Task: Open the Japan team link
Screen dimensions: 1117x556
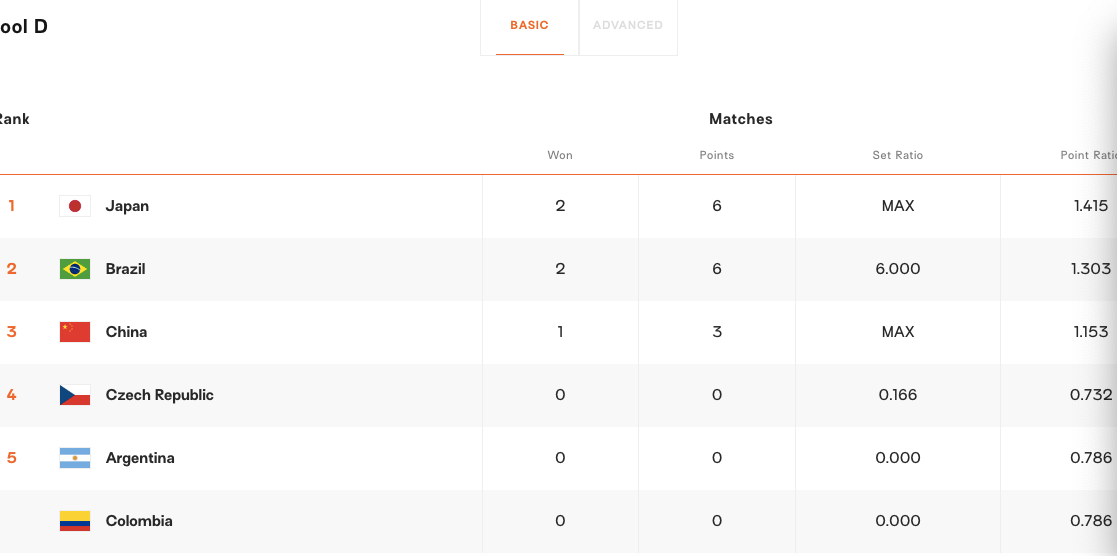Action: tap(128, 206)
